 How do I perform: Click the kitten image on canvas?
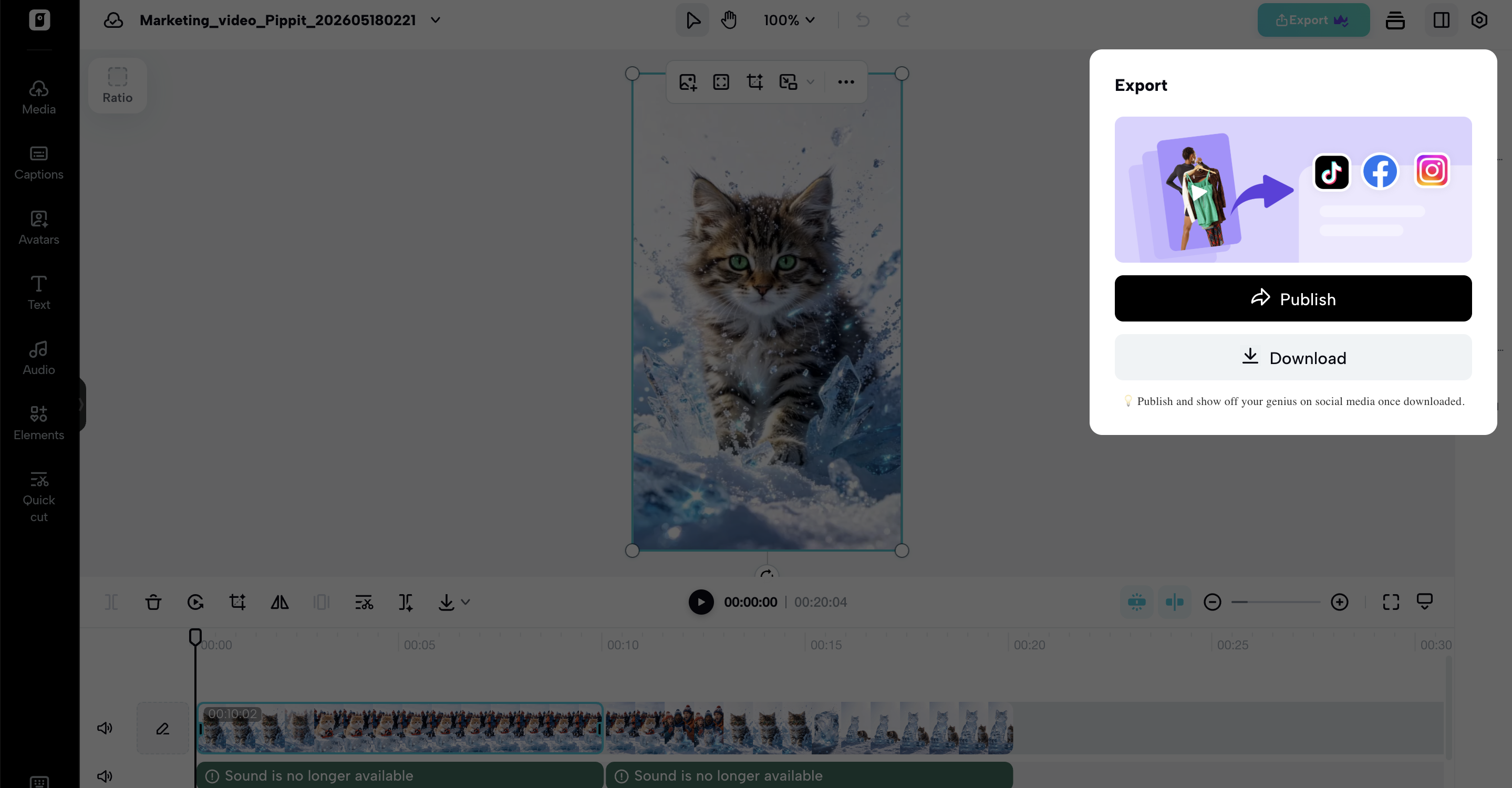[767, 312]
